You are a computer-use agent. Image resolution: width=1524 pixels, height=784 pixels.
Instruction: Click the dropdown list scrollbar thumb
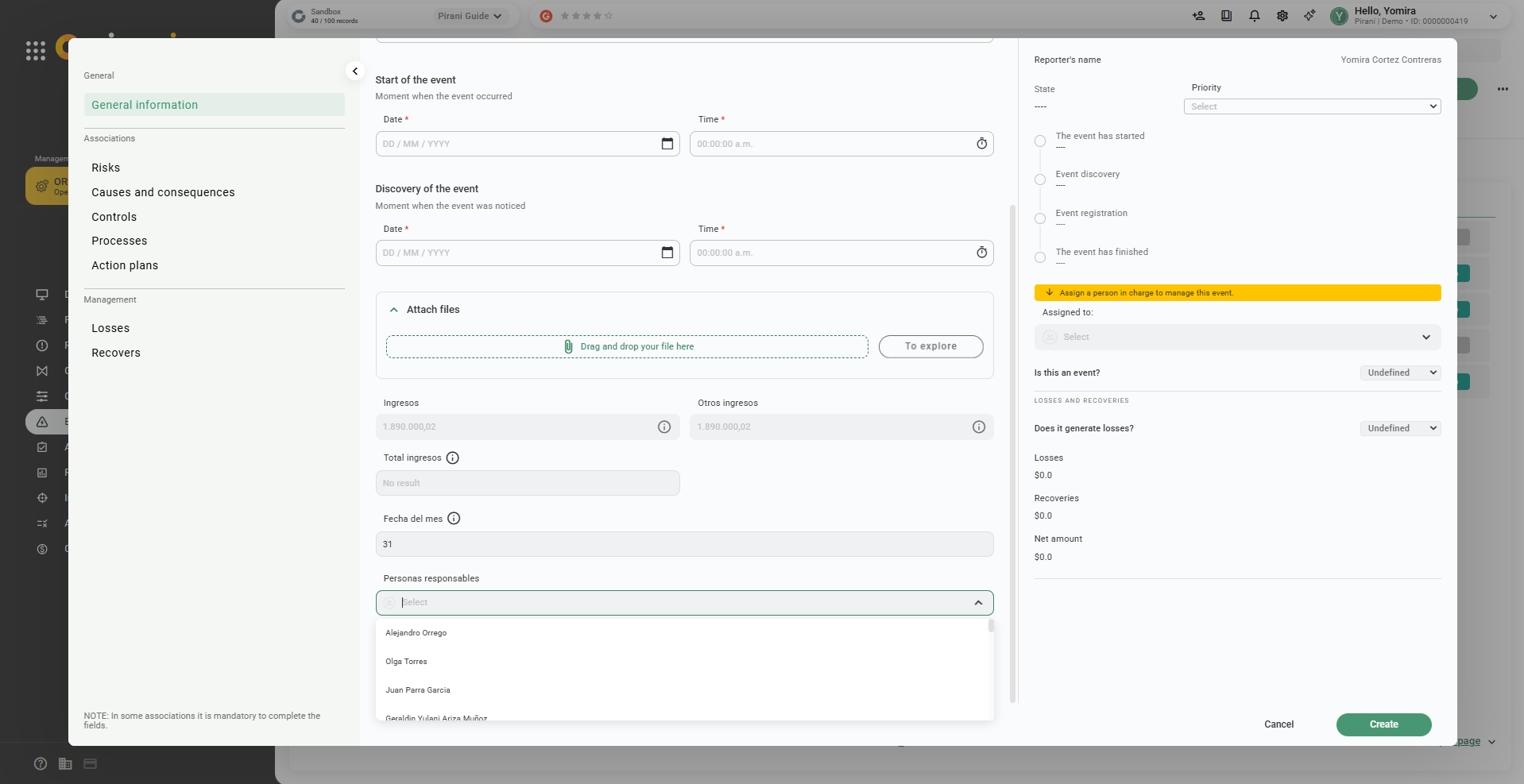click(x=991, y=626)
